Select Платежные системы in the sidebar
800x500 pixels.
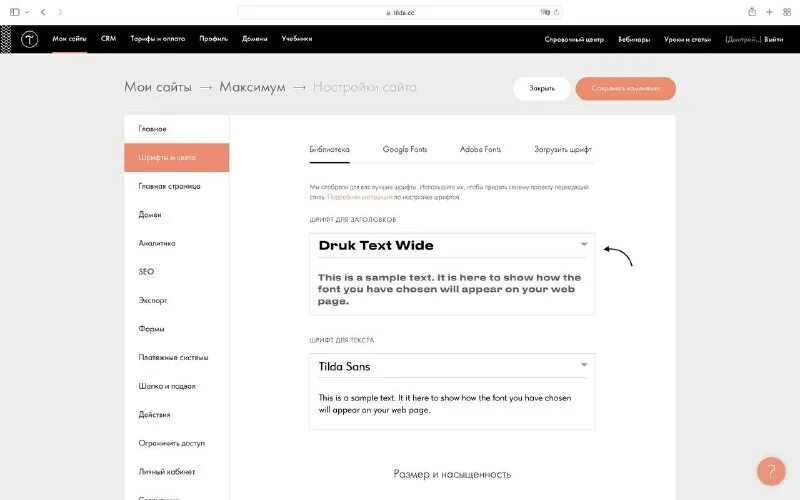pyautogui.click(x=177, y=358)
